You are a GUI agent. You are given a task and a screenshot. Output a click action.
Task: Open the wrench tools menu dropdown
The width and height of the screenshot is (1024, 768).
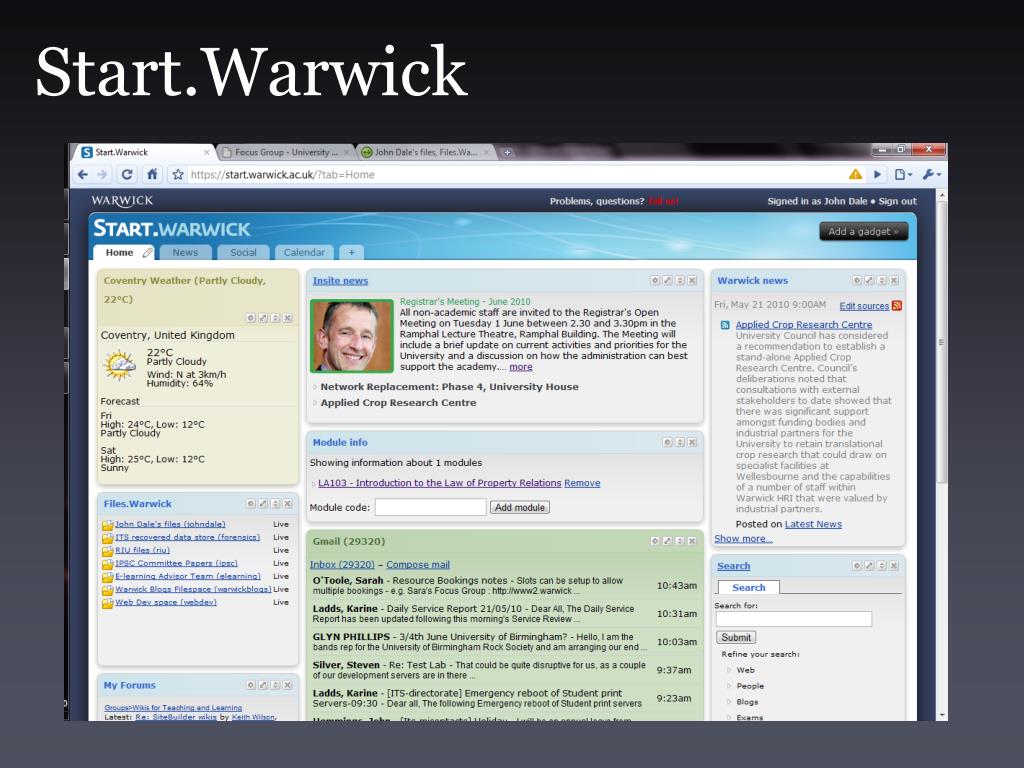(x=932, y=174)
